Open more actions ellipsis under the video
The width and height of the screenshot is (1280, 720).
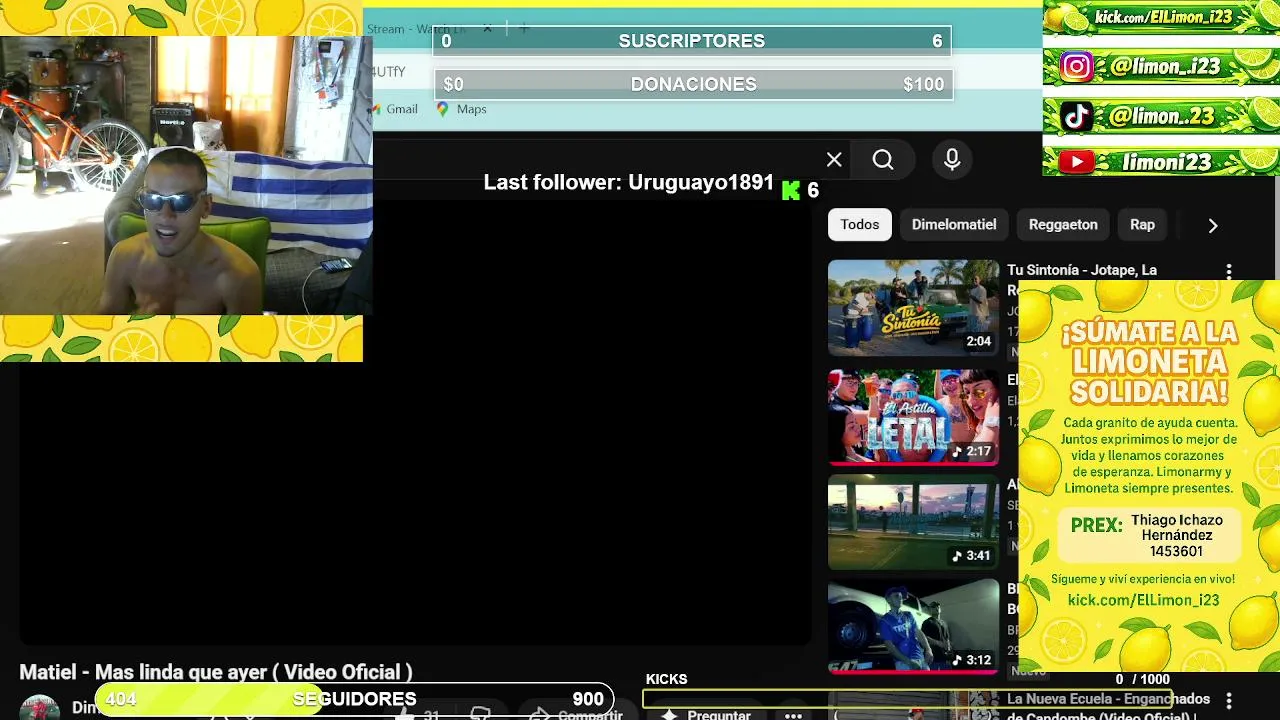pyautogui.click(x=793, y=715)
